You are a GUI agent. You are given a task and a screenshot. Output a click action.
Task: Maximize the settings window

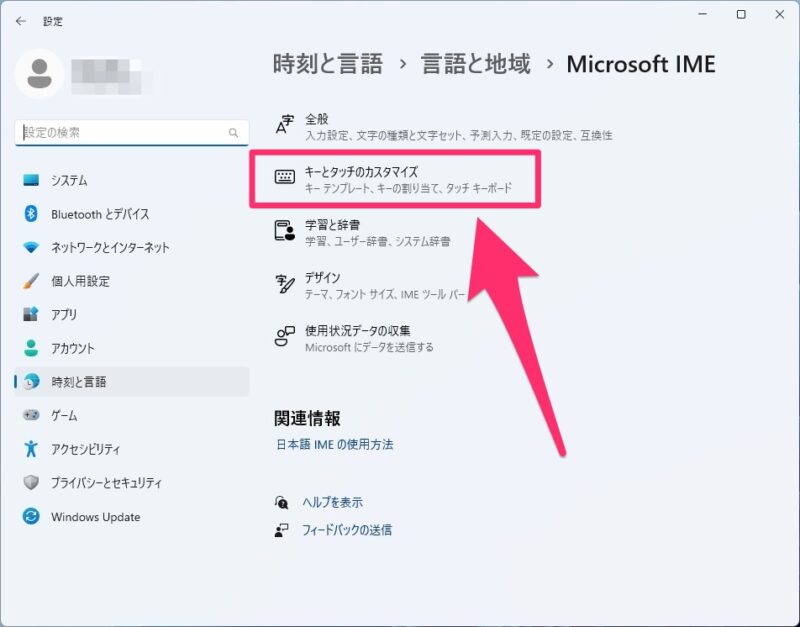click(741, 15)
